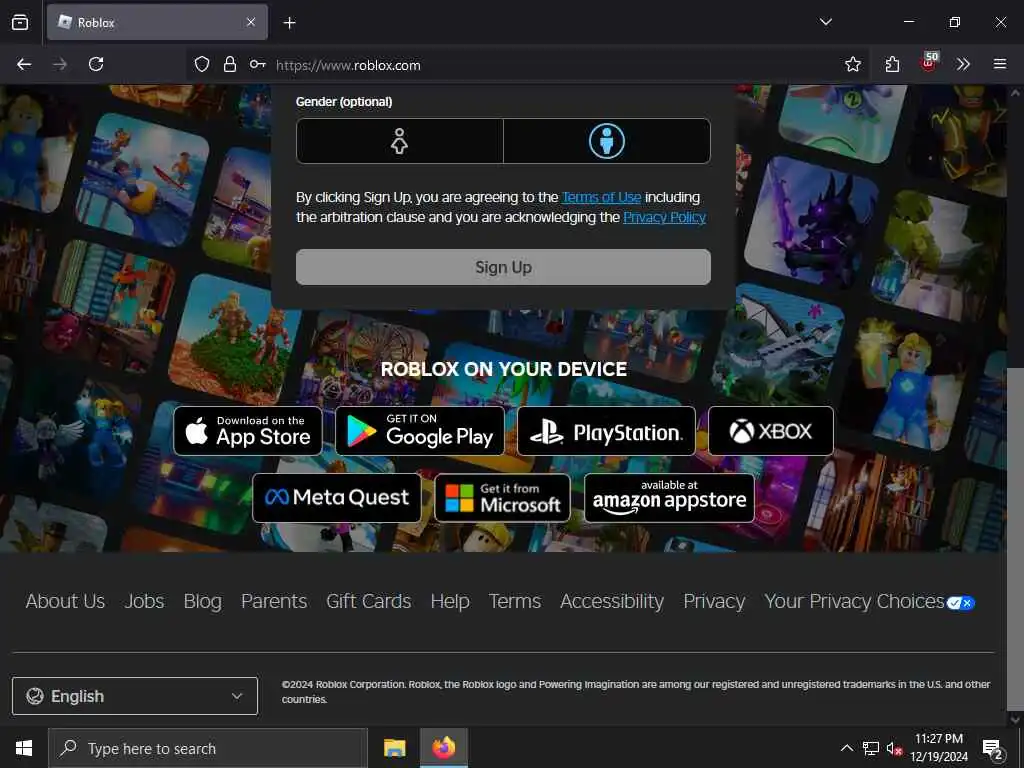Open the uBlock extension showing 50
The image size is (1024, 768).
tap(929, 63)
